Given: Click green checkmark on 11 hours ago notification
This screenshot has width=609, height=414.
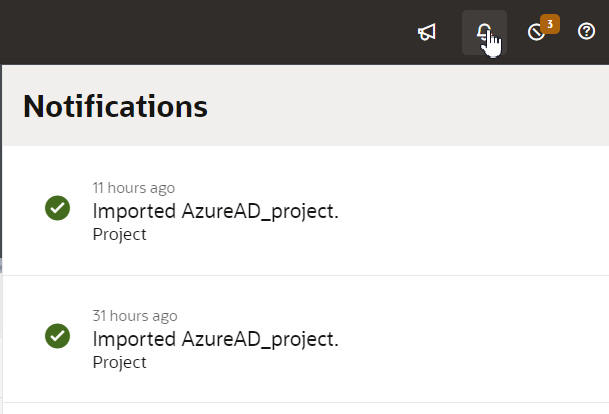Looking at the screenshot, I should coord(58,208).
